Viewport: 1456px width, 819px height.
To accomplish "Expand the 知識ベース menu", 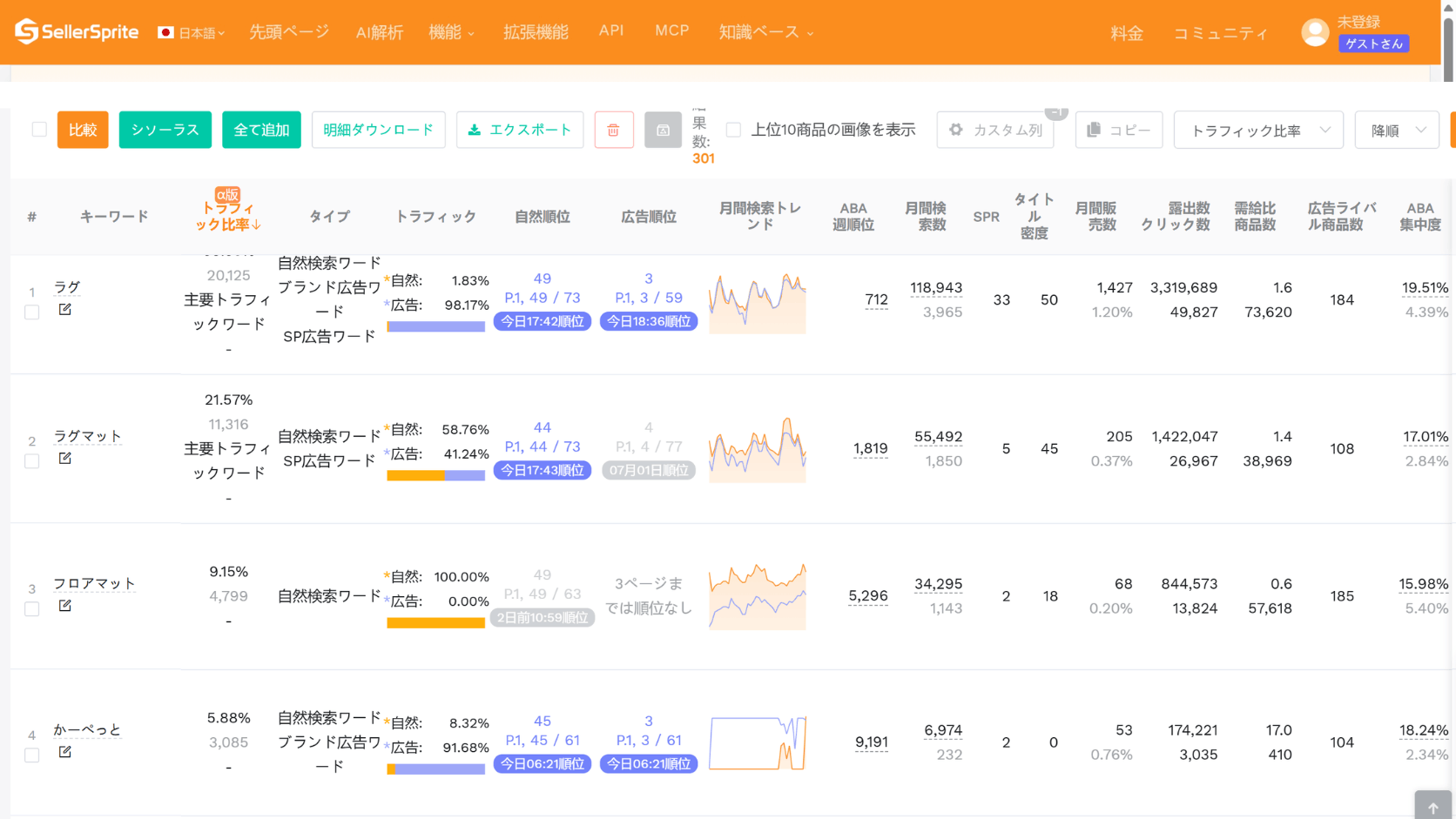I will [x=766, y=32].
